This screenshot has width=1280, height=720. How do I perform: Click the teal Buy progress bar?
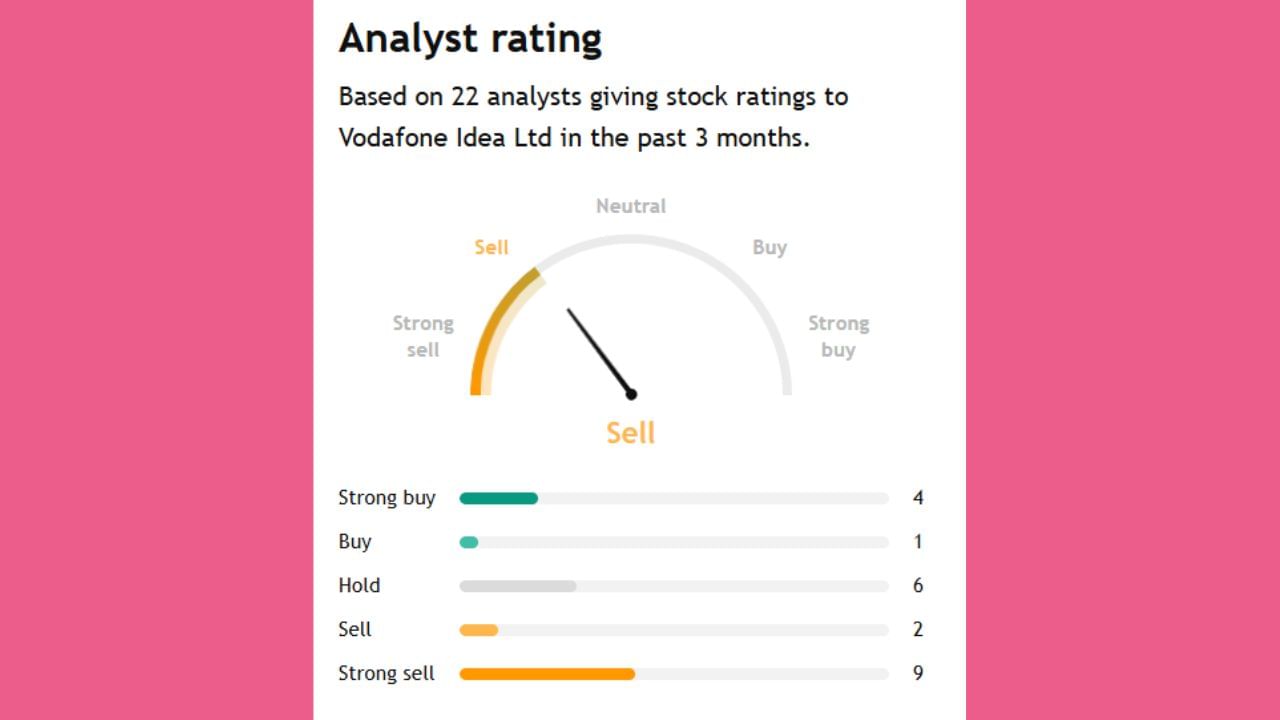click(469, 542)
